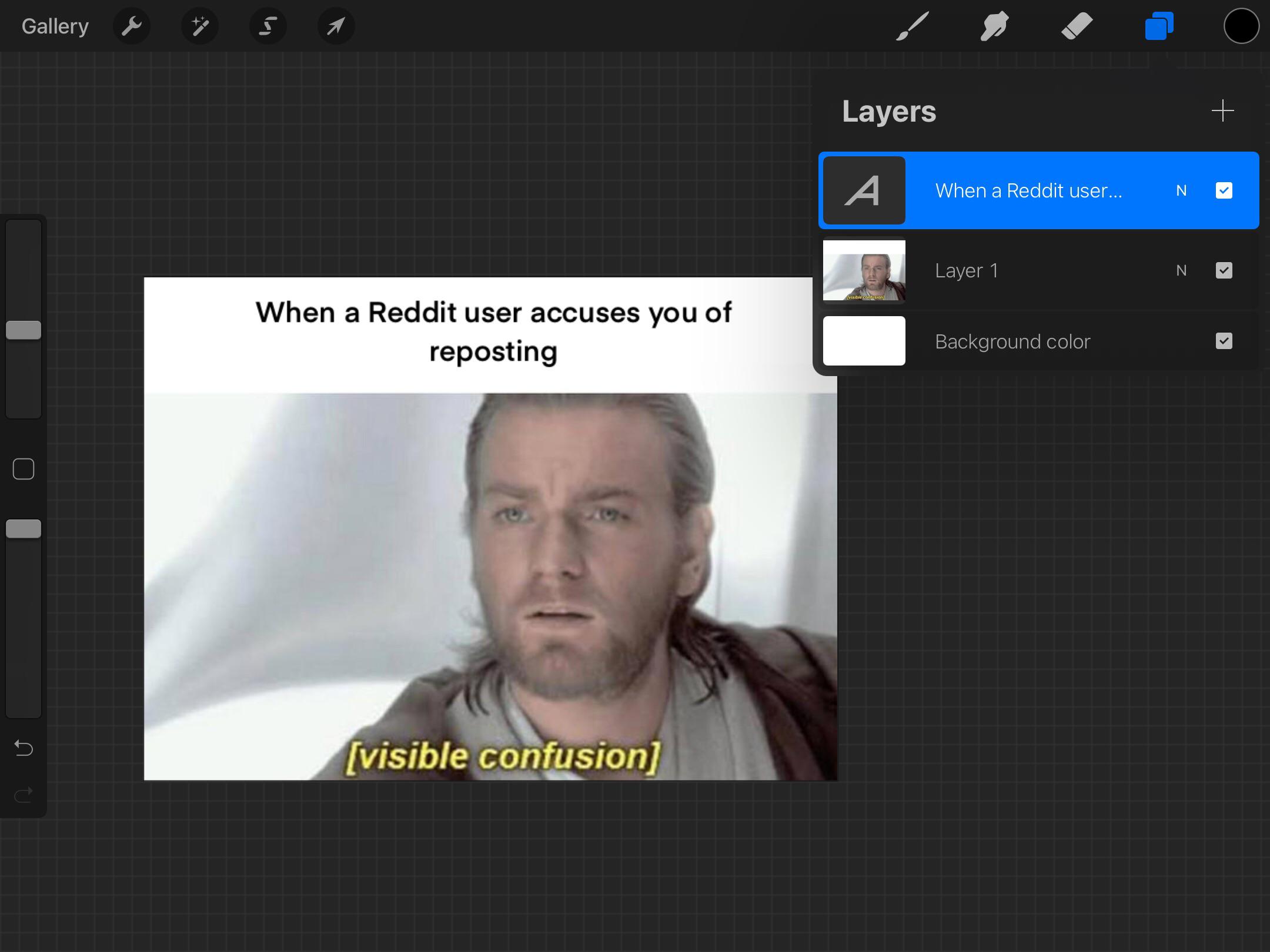Close the Layers panel via layers icon
The image size is (1270, 952).
point(1159,26)
